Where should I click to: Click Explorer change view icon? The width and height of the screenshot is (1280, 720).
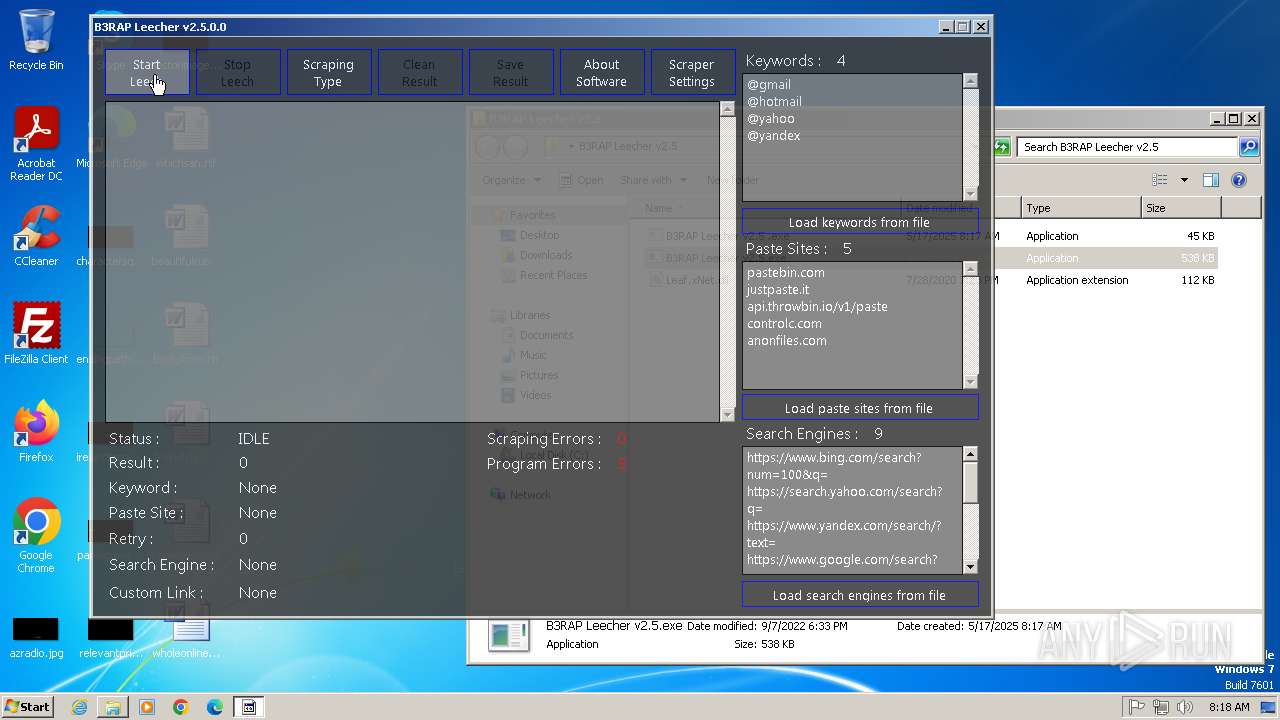[1160, 181]
